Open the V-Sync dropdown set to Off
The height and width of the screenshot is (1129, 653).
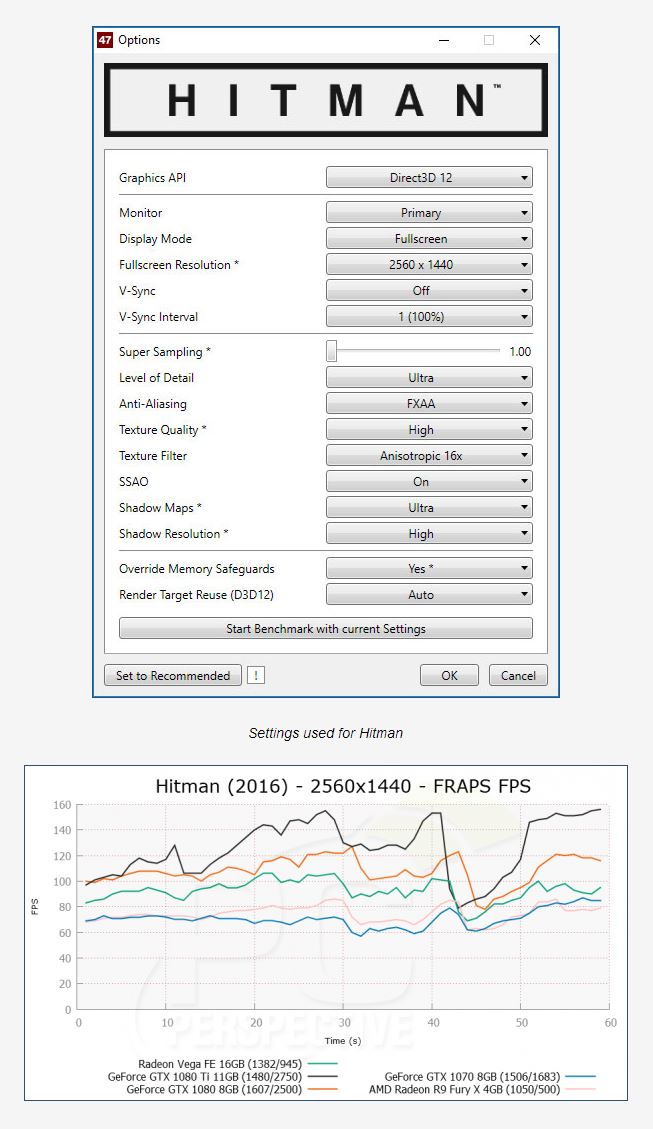pos(429,290)
